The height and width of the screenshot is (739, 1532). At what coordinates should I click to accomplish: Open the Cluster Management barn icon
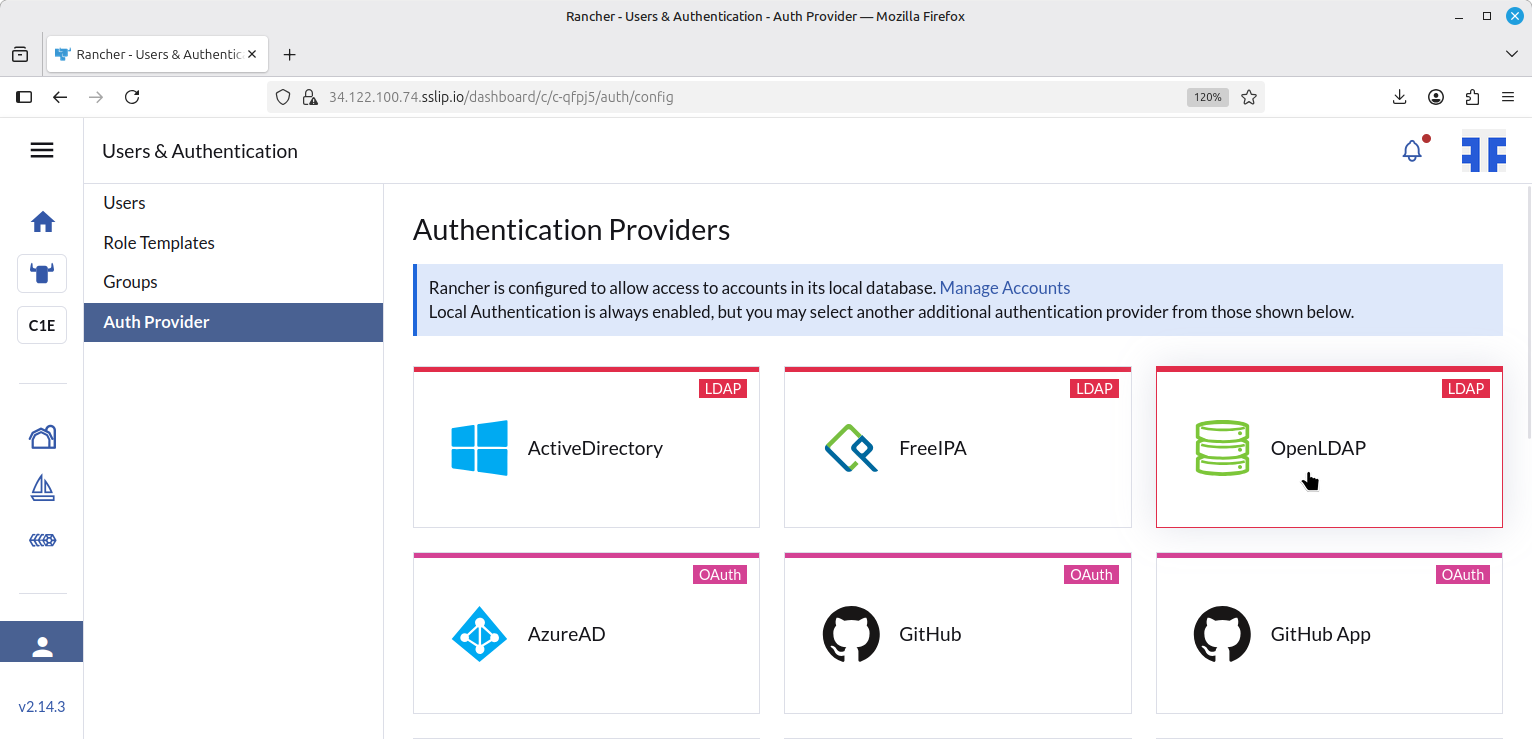coord(42,437)
